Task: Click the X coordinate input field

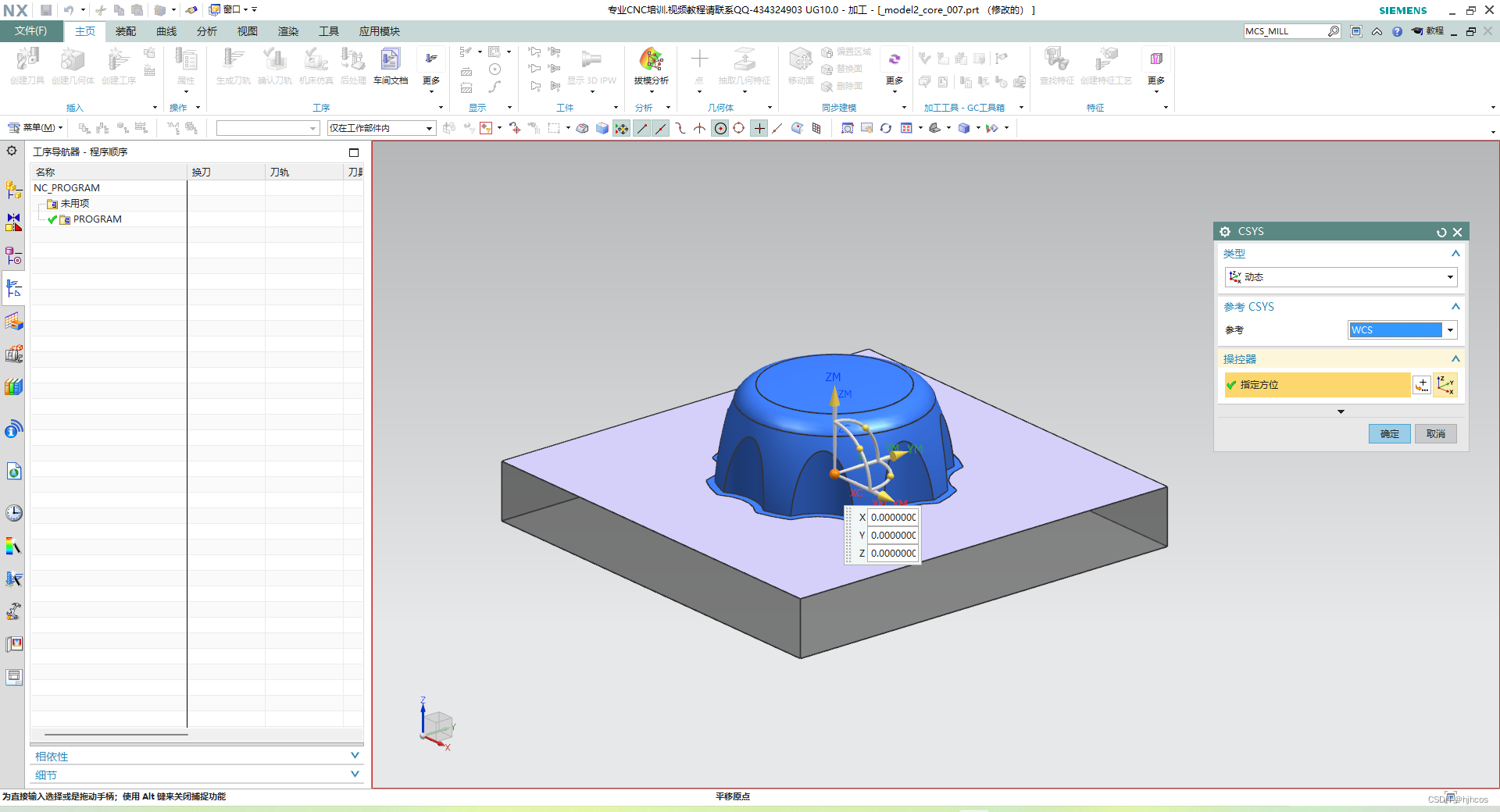Action: [894, 517]
